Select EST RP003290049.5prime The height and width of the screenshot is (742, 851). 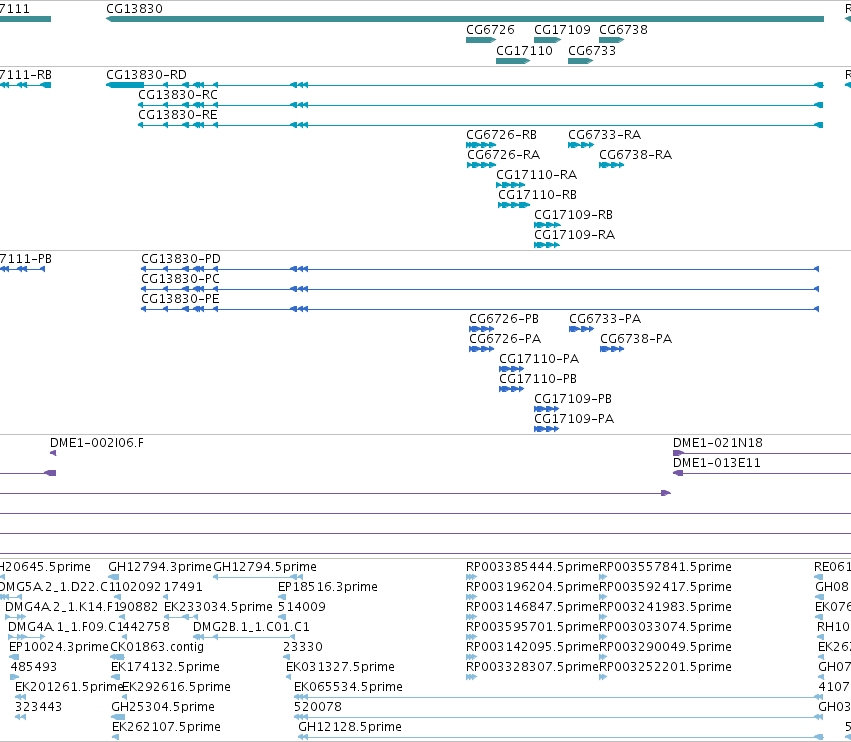603,657
